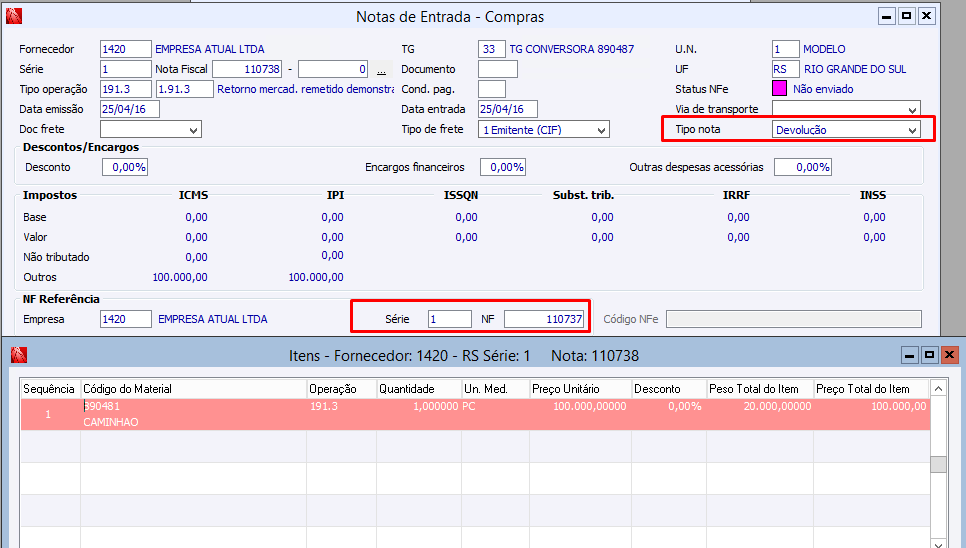
Task: Click the UF field showing RS
Action: pos(785,69)
